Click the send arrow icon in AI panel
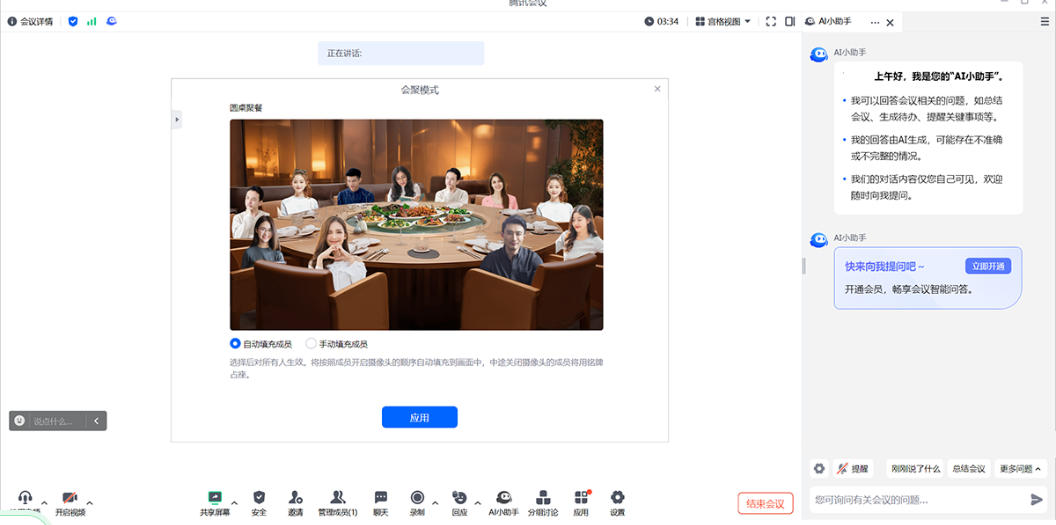Viewport: 1056px width, 525px height. pos(1036,499)
